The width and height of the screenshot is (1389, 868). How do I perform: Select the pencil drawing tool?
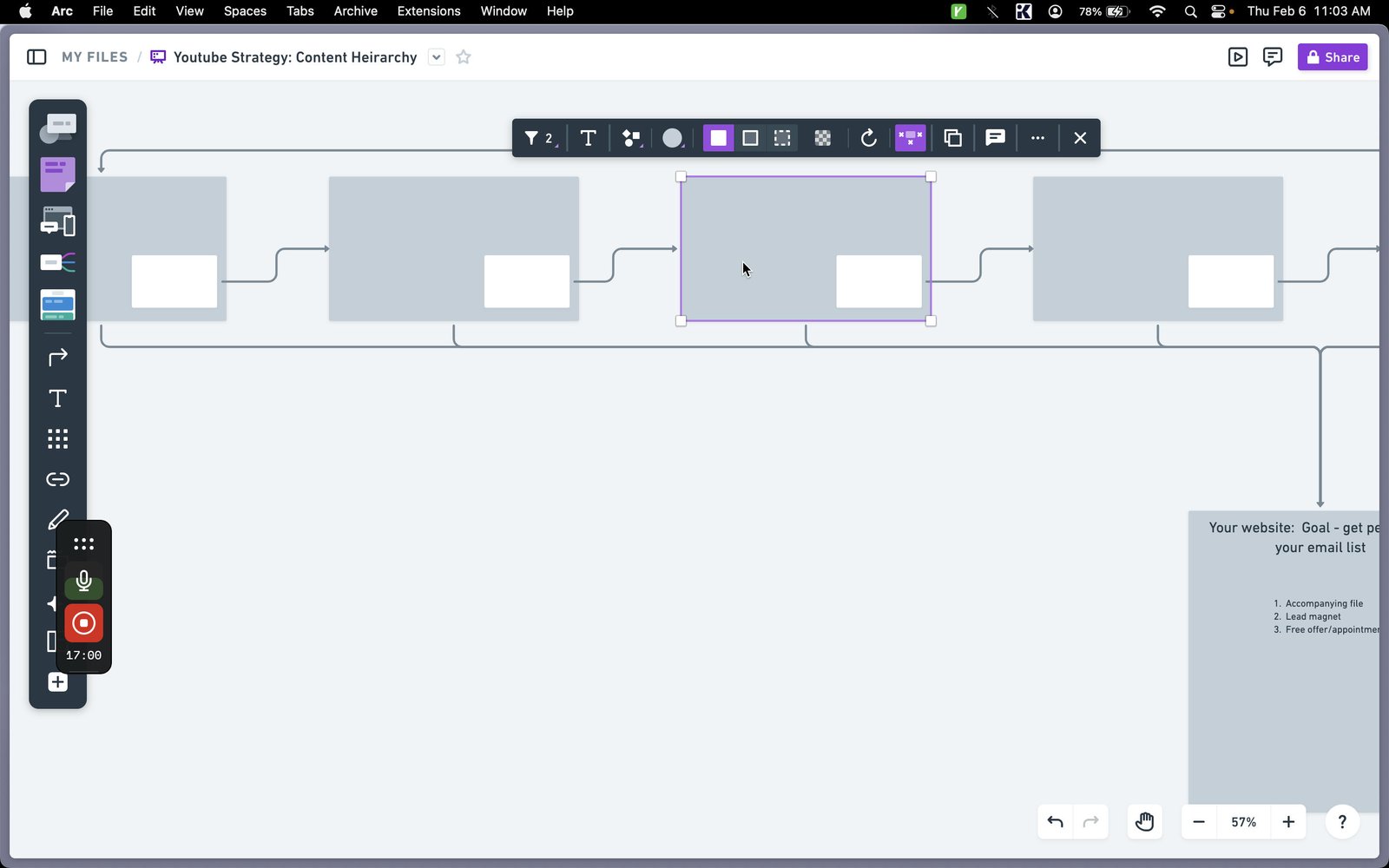point(57,519)
